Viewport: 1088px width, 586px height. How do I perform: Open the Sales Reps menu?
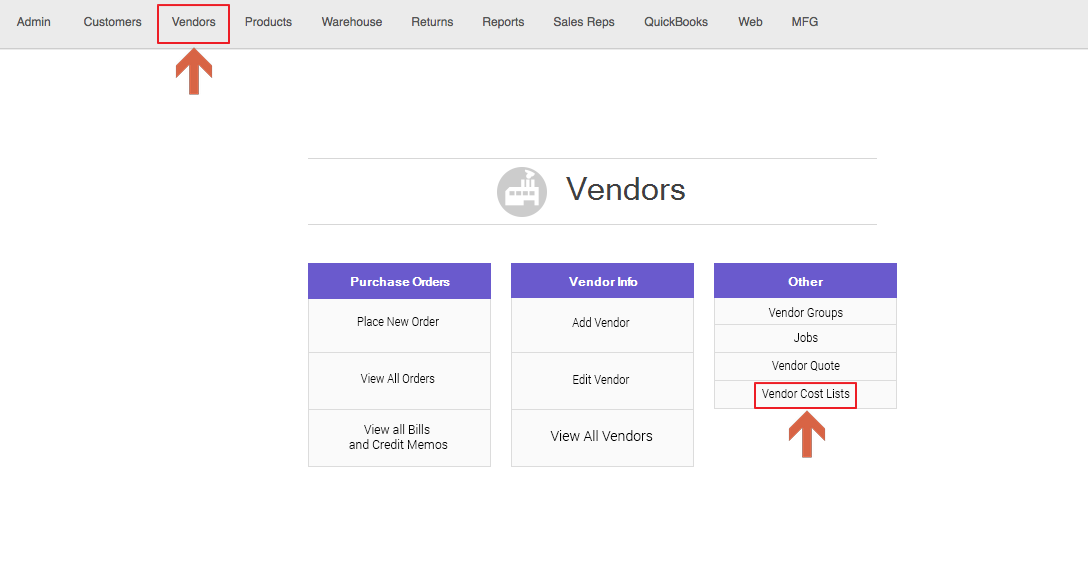coord(584,22)
